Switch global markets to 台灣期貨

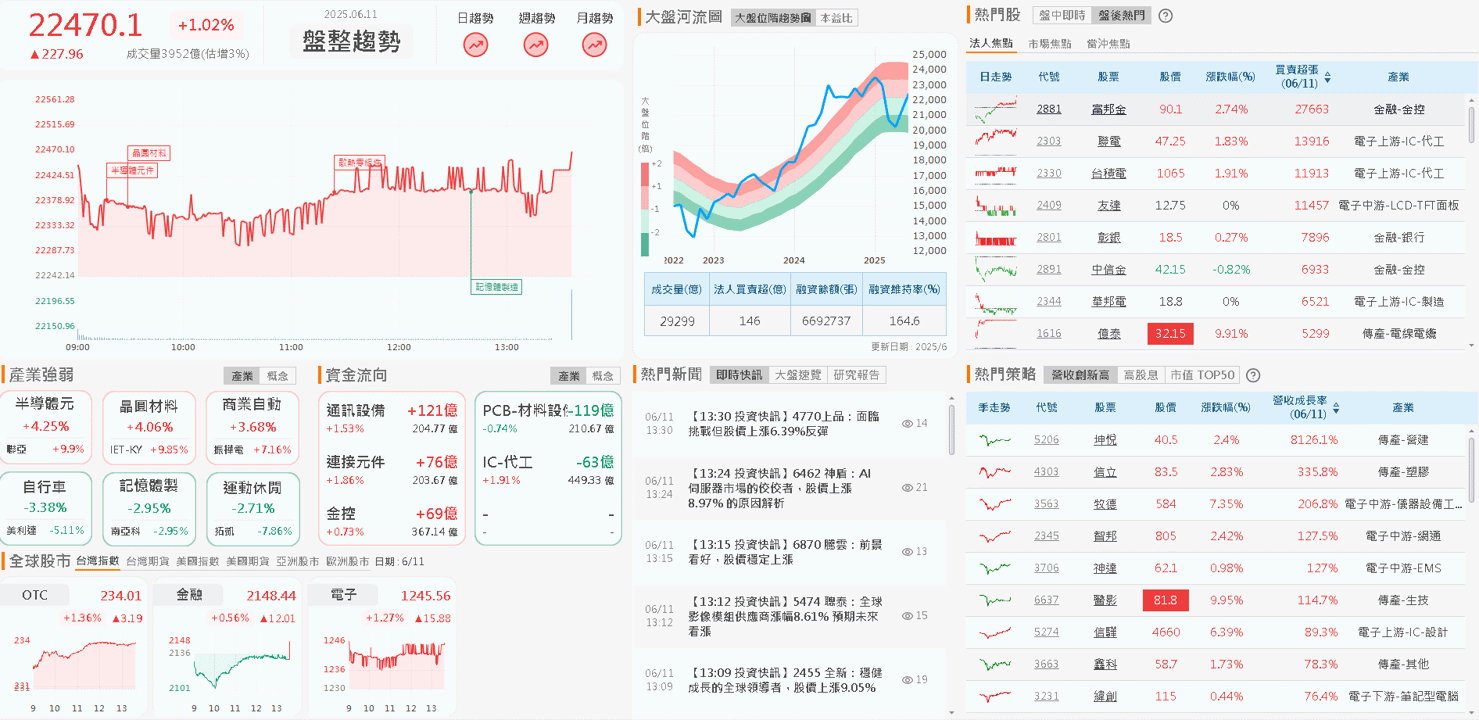[x=147, y=562]
